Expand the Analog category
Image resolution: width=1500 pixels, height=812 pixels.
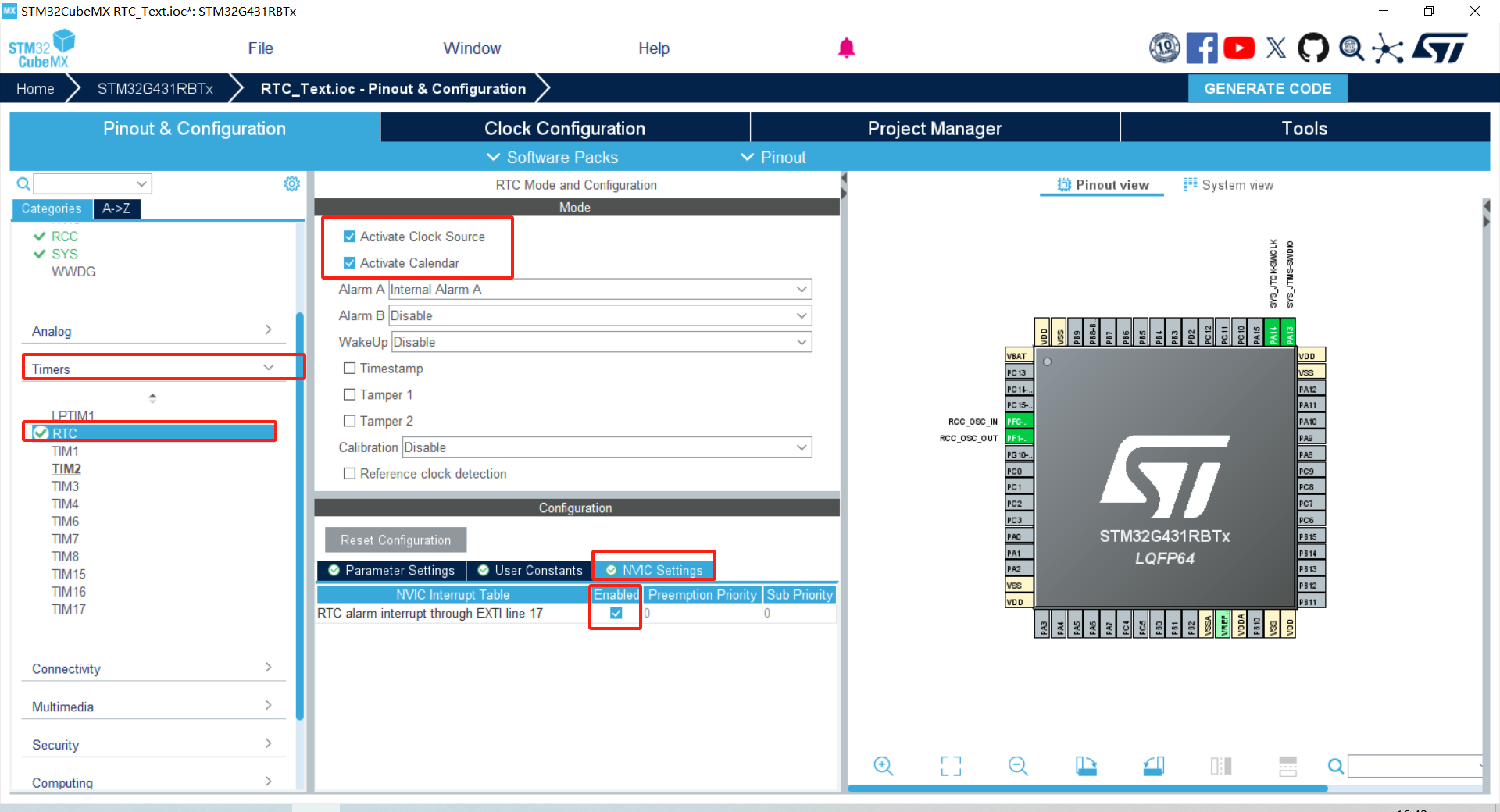pos(153,331)
